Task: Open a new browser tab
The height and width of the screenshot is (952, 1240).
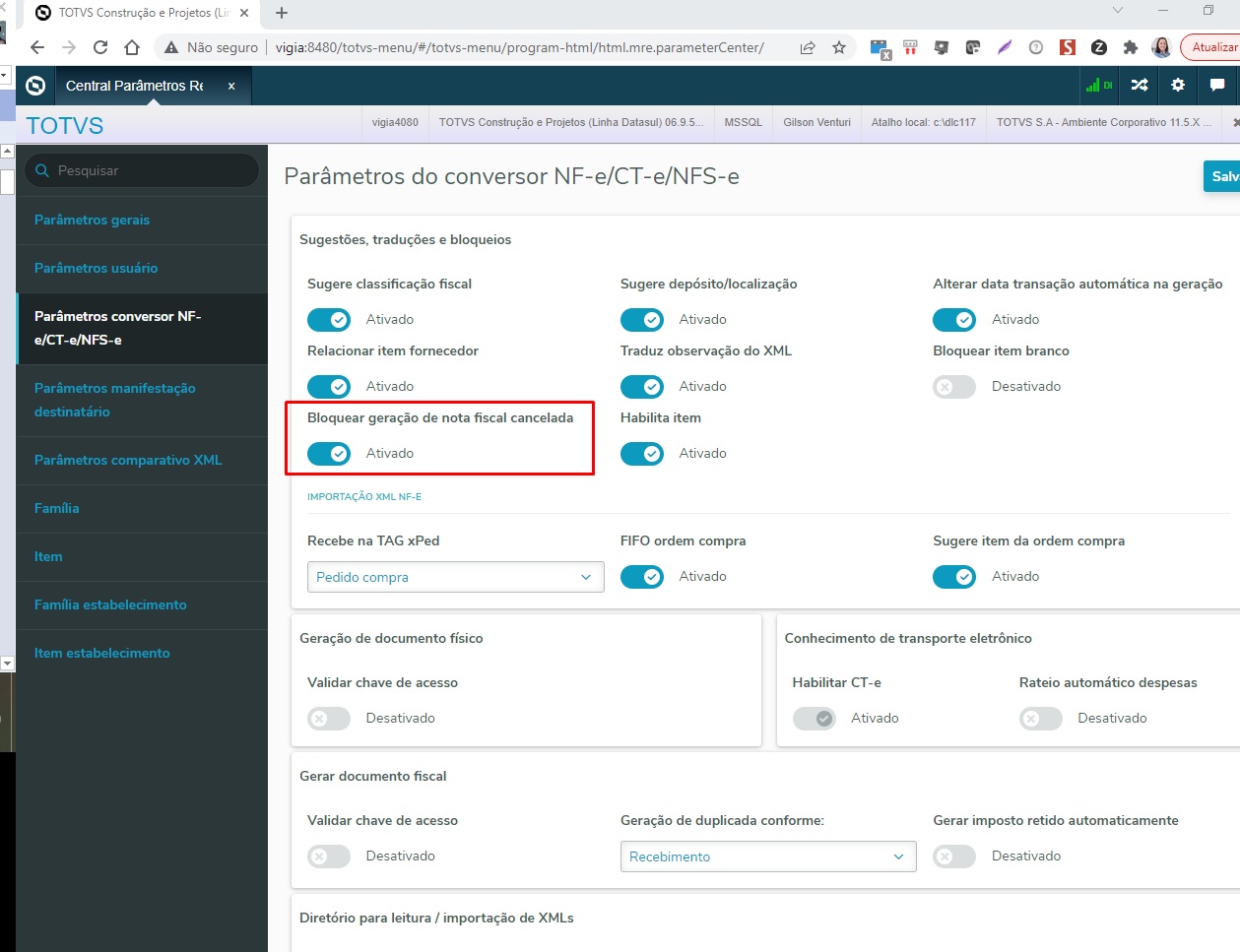Action: coord(282,13)
